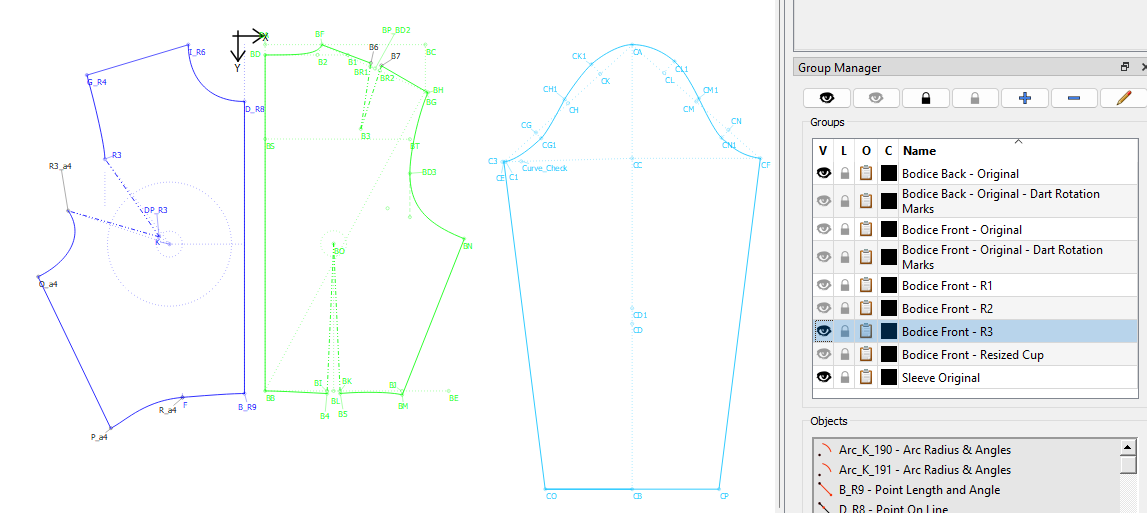The image size is (1147, 513).
Task: Click the show all groups eye button
Action: point(826,98)
